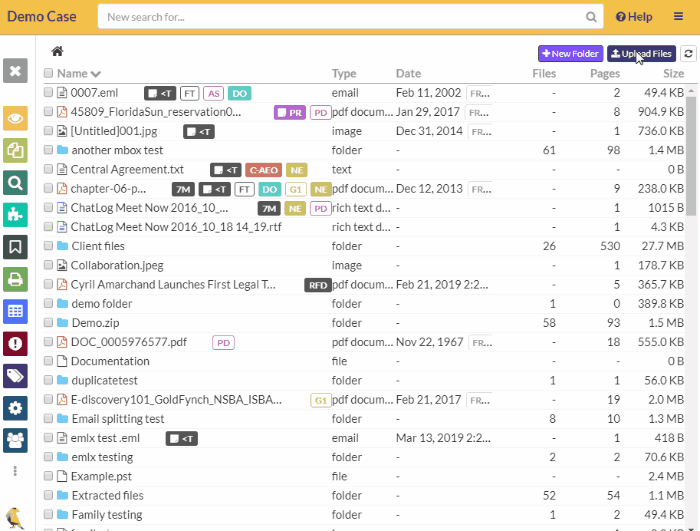The image size is (700, 531).
Task: Click the refresh icon beside Upload Files
Action: coord(688,54)
